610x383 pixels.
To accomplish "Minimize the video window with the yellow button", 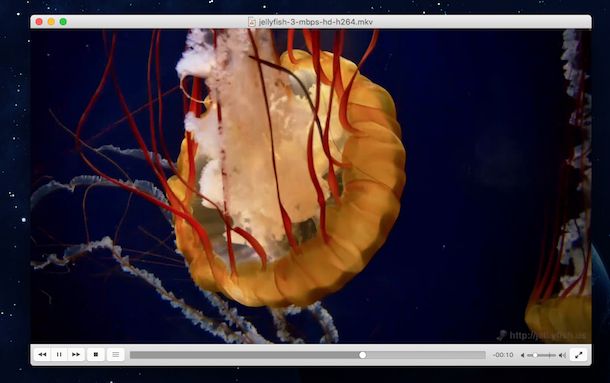I will point(51,22).
